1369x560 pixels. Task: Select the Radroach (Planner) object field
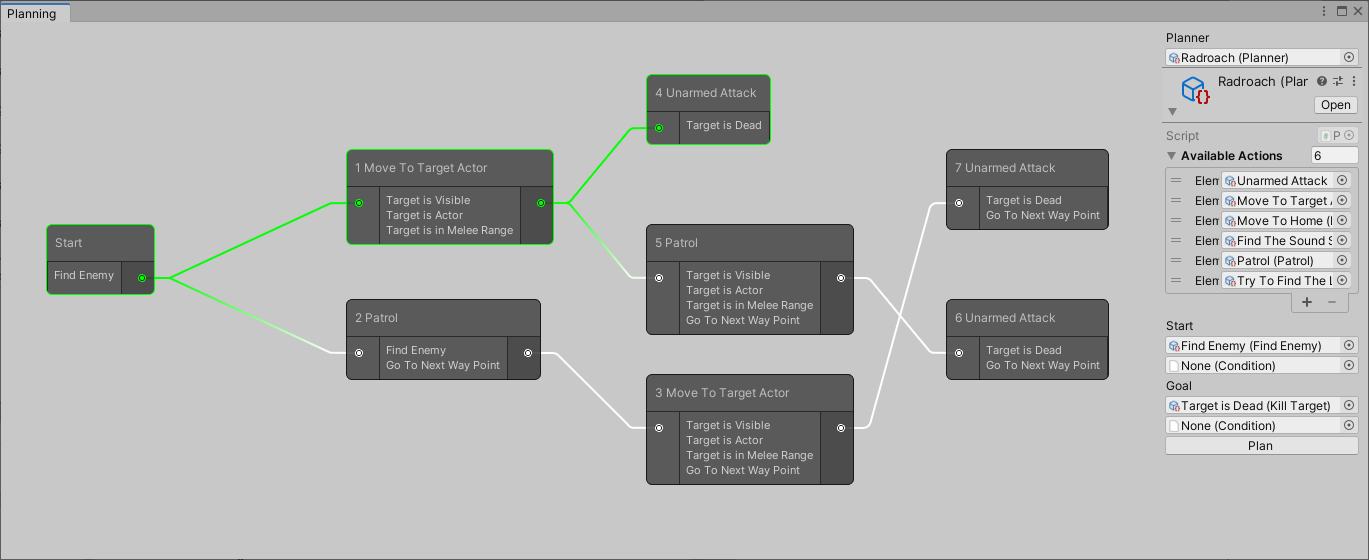pos(1261,58)
